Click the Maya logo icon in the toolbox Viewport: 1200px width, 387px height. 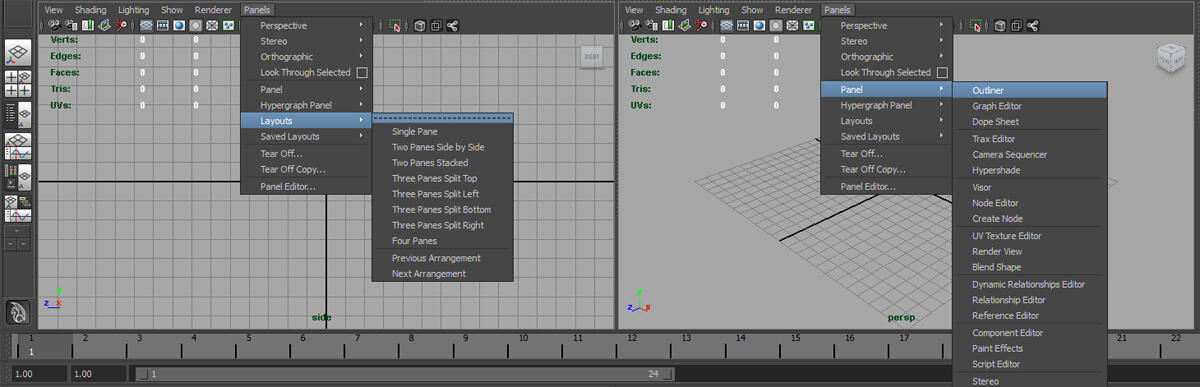[18, 313]
